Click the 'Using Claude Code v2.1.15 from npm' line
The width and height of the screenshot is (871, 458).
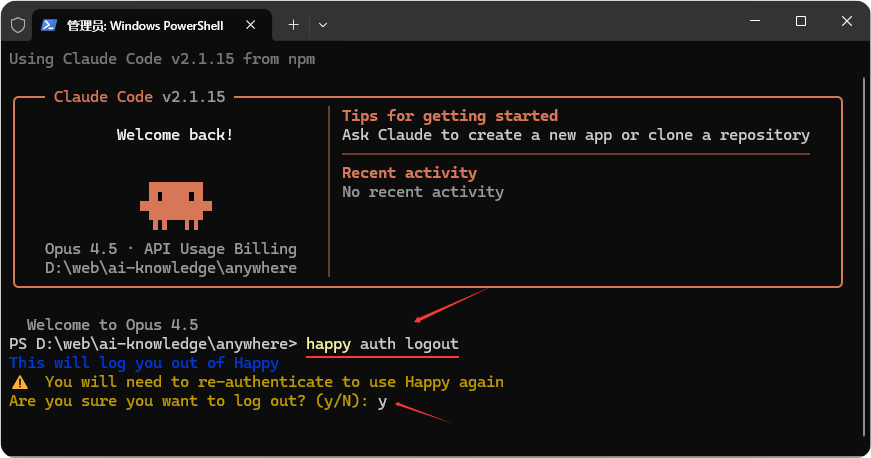[162, 59]
